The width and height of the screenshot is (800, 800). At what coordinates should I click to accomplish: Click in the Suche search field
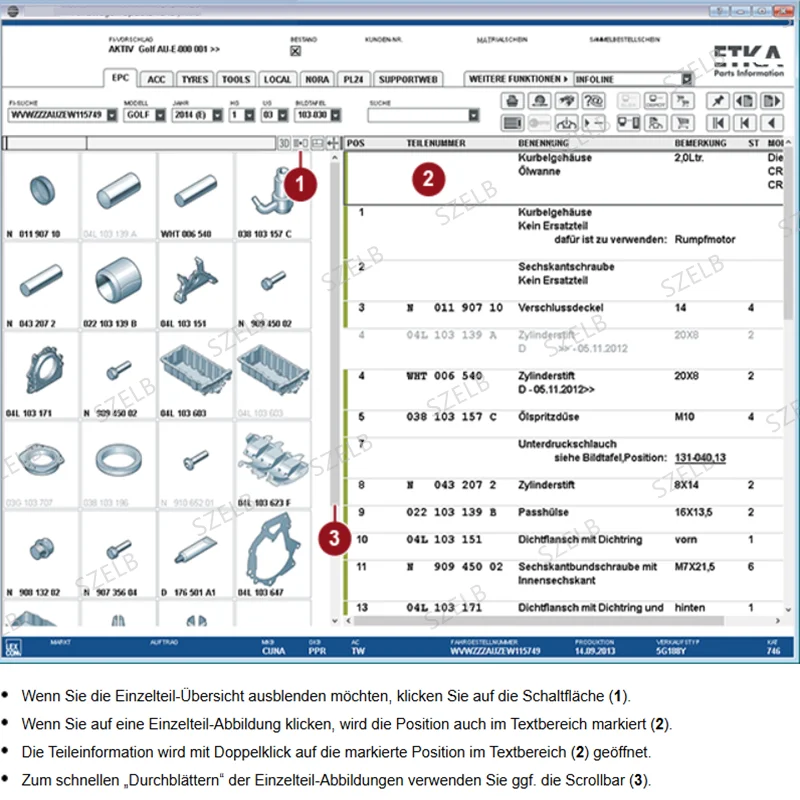(418, 115)
